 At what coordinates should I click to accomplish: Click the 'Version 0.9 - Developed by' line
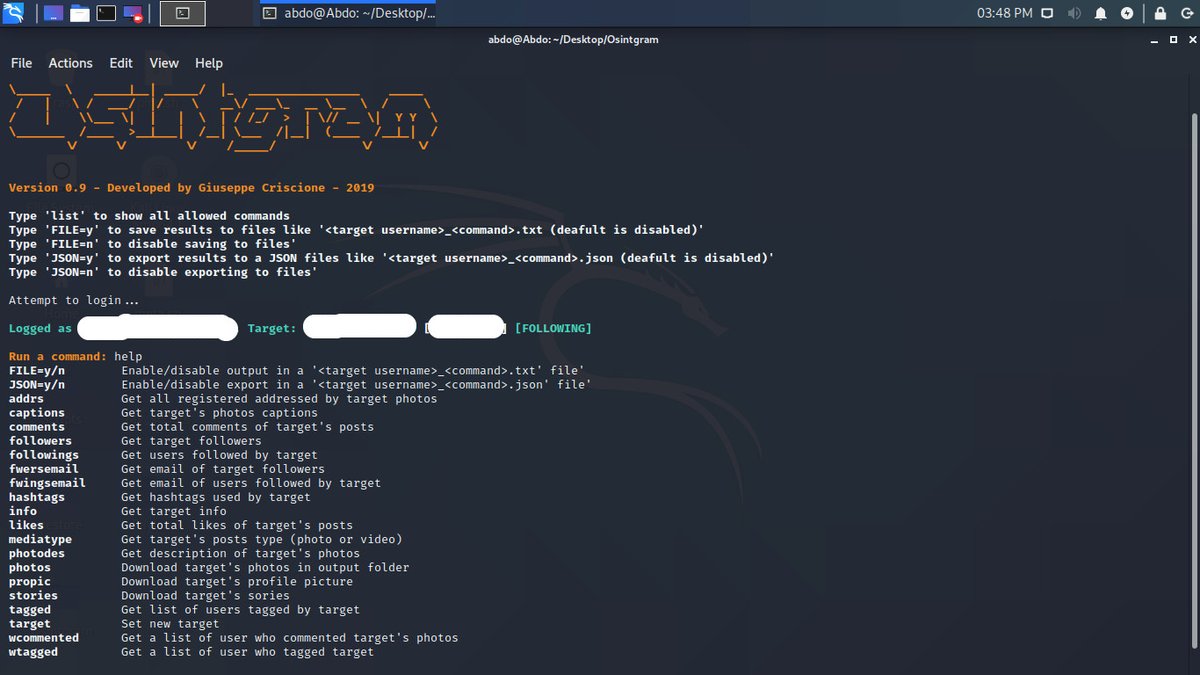[192, 188]
